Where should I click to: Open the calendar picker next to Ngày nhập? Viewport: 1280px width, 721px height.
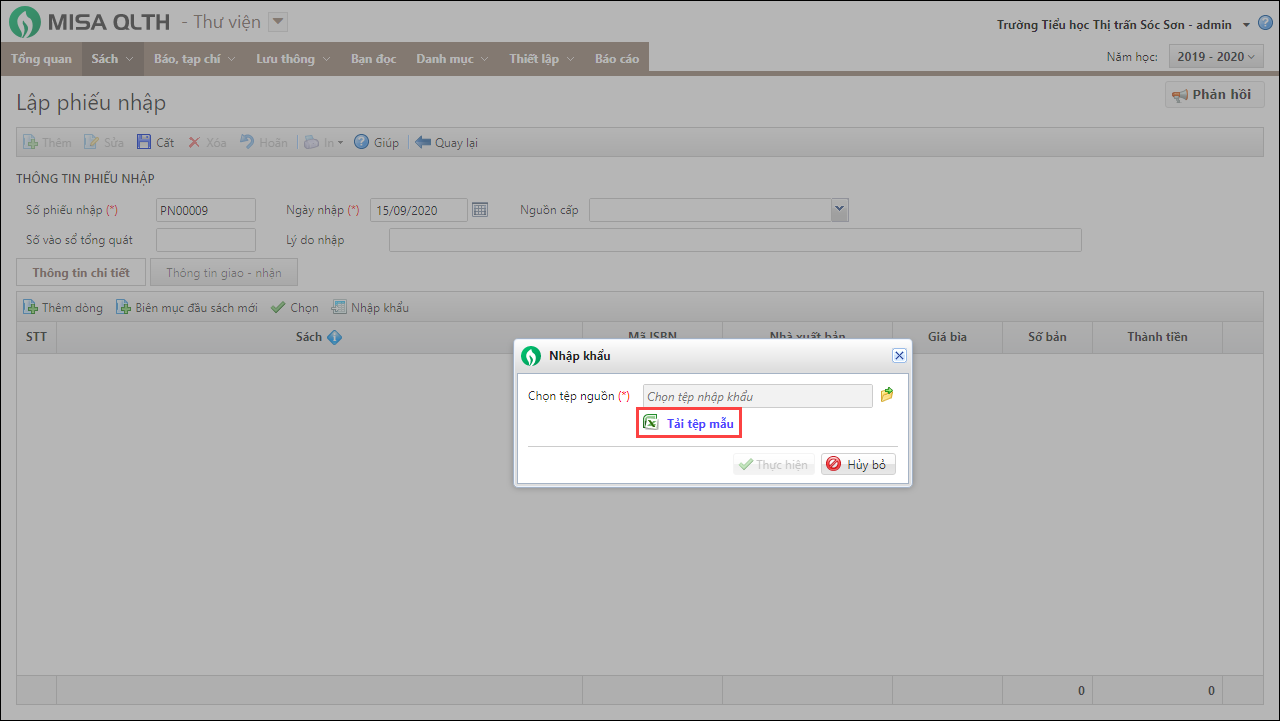(480, 210)
